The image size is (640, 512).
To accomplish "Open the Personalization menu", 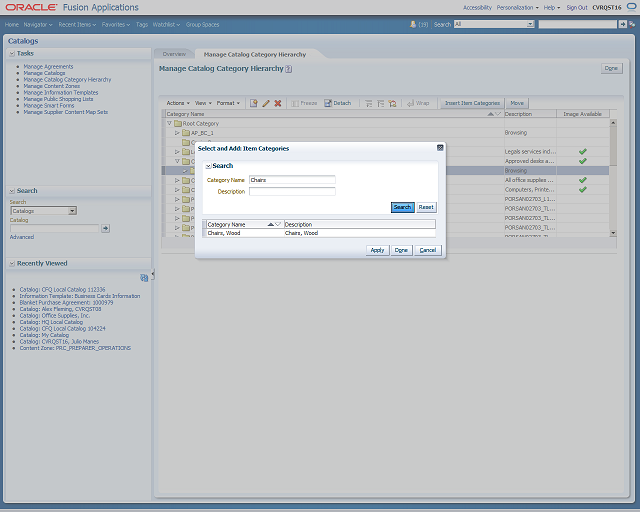I will tap(517, 7).
